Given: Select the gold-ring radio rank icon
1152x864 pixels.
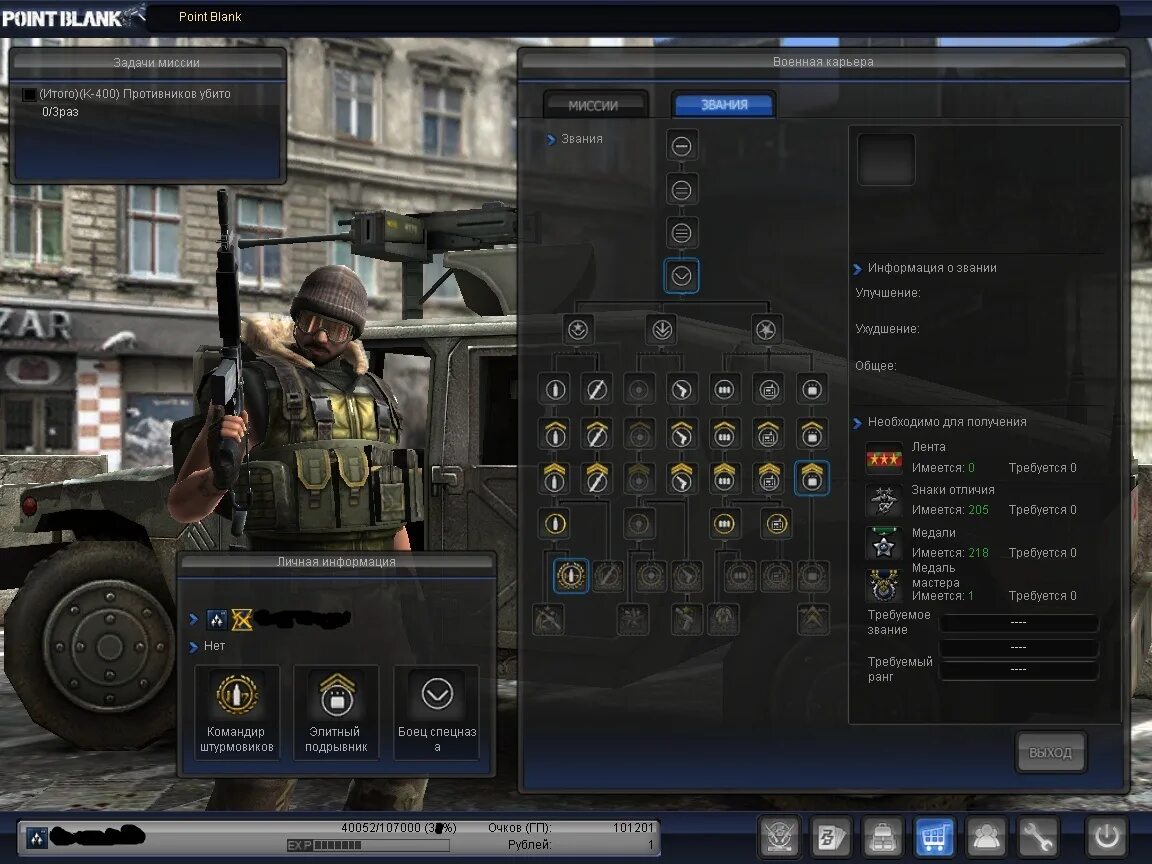Looking at the screenshot, I should click(x=776, y=524).
